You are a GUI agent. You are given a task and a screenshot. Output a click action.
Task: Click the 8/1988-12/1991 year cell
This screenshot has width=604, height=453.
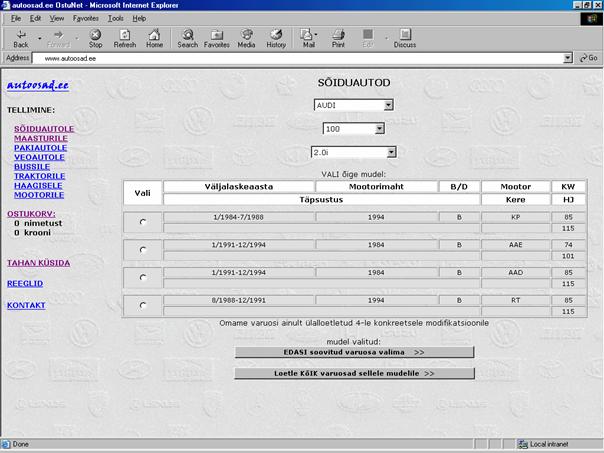tap(238, 300)
